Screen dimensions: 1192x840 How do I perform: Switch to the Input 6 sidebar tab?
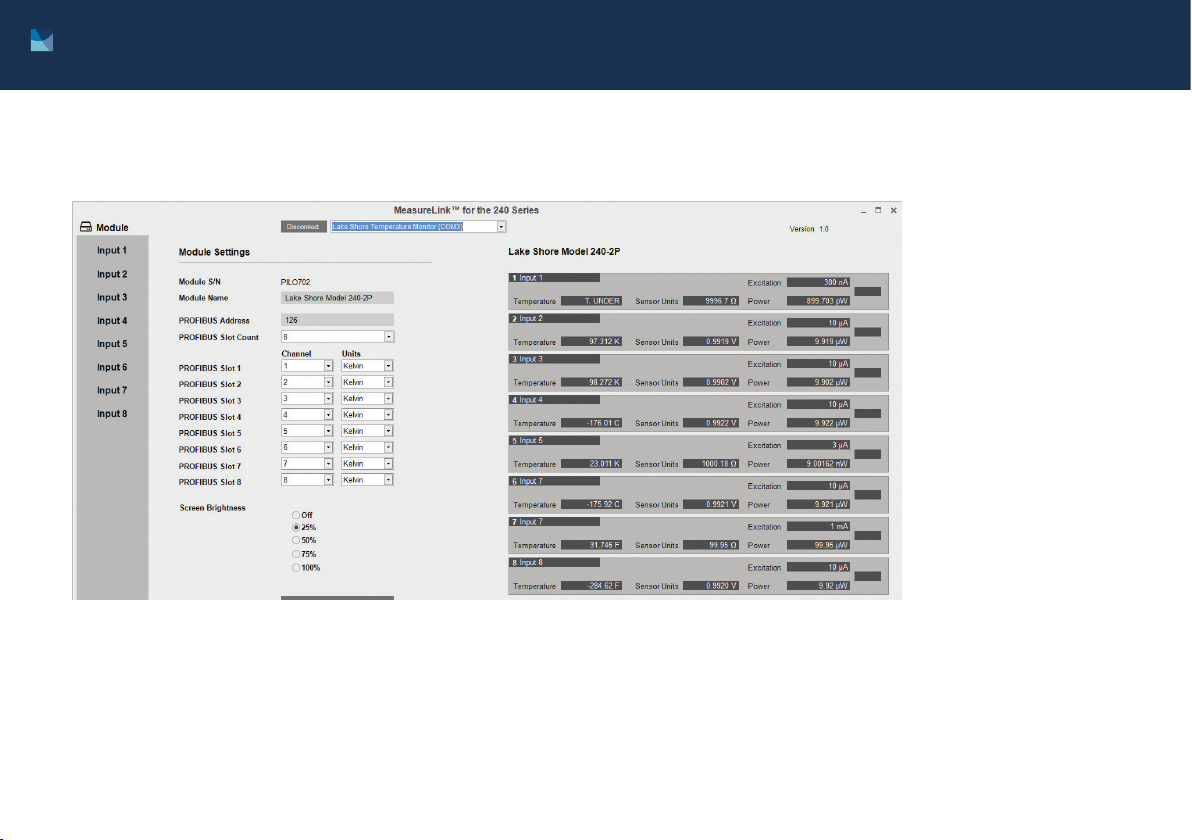coord(112,367)
